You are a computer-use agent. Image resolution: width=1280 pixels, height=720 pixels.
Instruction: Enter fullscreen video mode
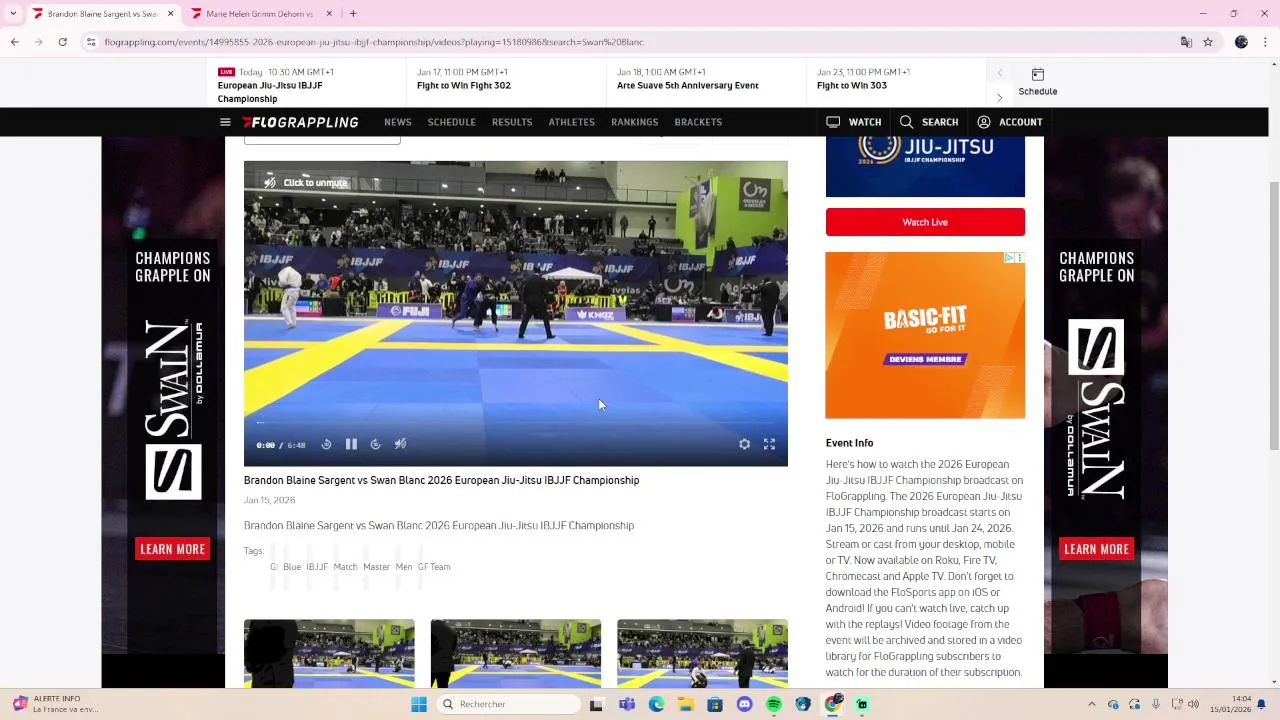point(769,444)
